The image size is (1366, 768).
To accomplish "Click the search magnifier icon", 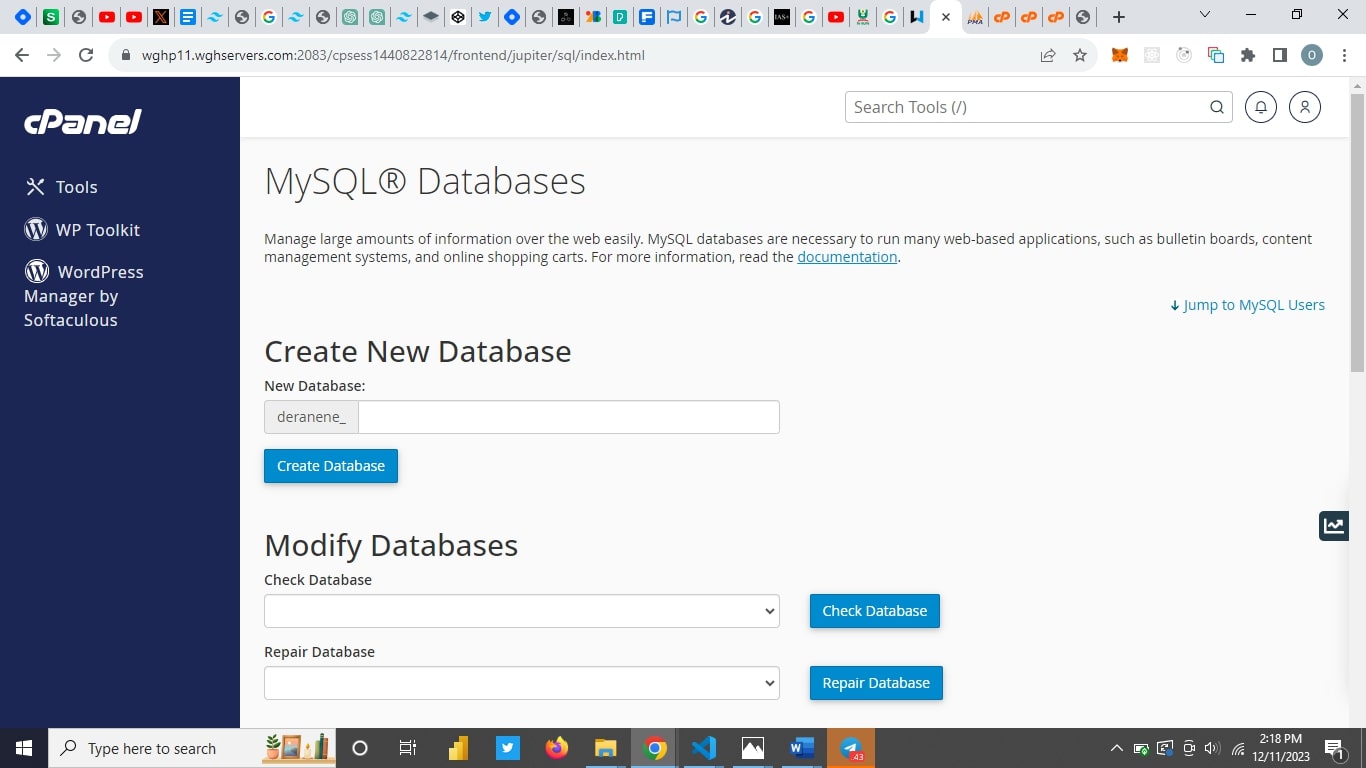I will 1217,107.
